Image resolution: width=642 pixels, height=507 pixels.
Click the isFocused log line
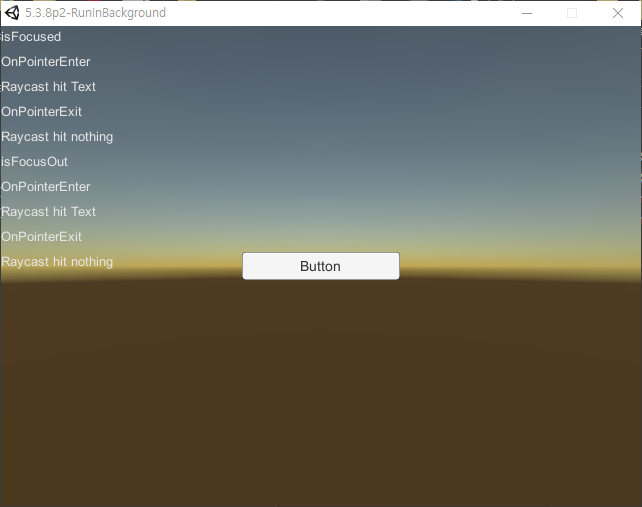click(31, 37)
